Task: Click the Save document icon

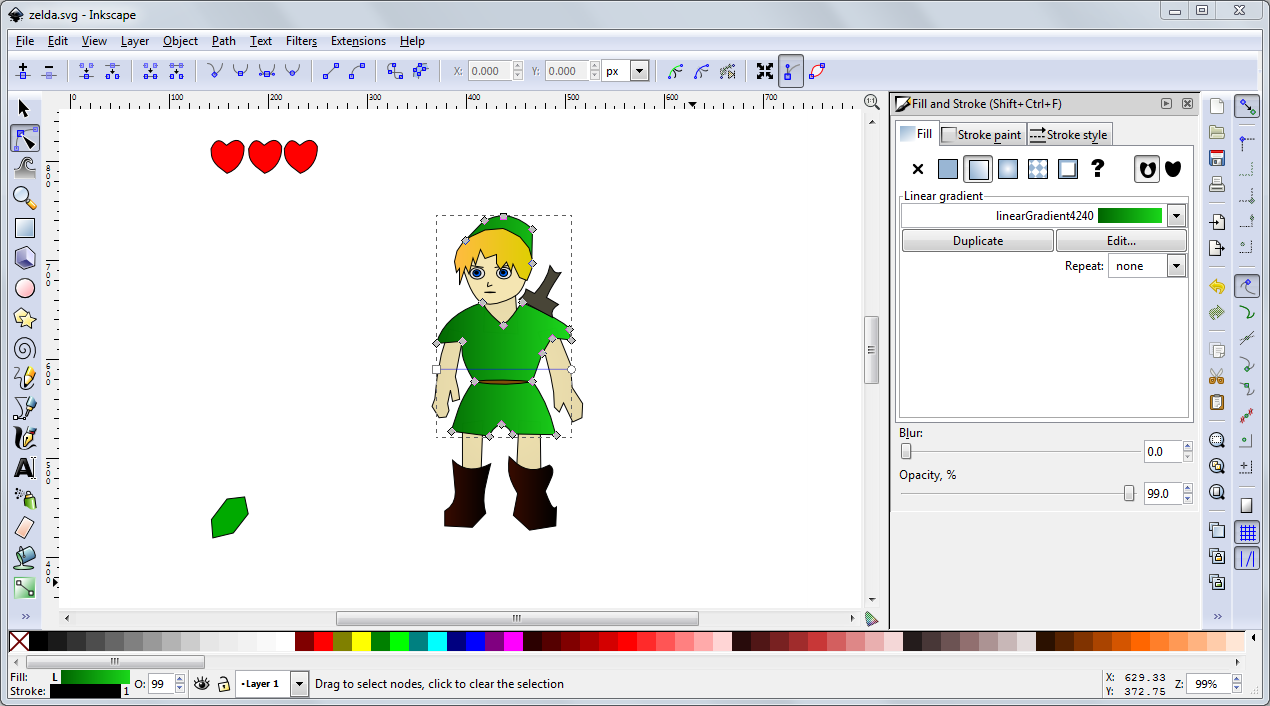Action: tap(1217, 158)
